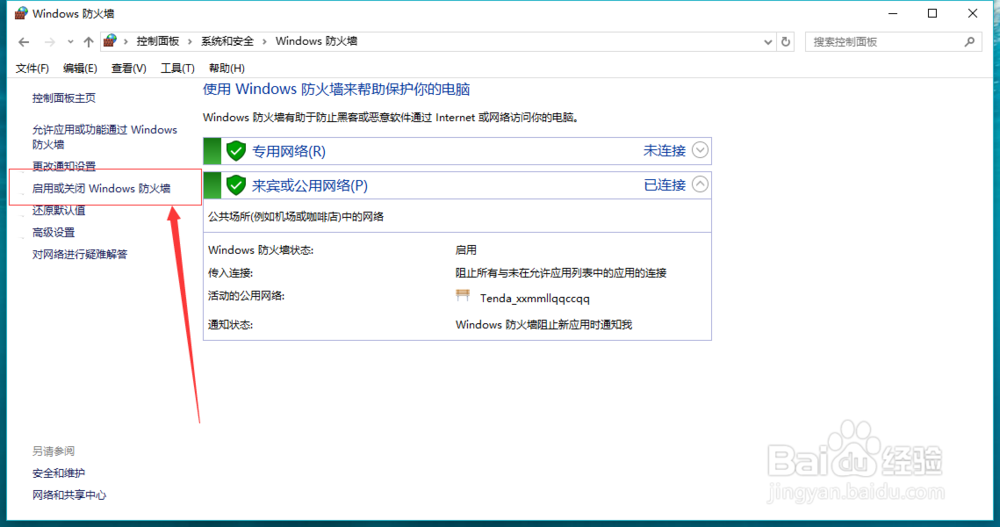This screenshot has width=1000, height=527.
Task: Click Windows 防火墙阻止新应用时通知我 text
Action: pos(543,325)
